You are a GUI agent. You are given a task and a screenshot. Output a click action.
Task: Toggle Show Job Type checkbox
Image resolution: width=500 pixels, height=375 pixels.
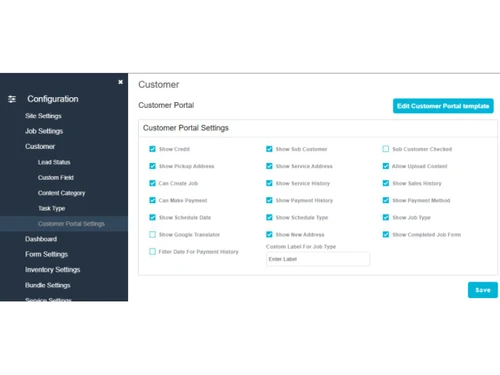[x=386, y=217]
